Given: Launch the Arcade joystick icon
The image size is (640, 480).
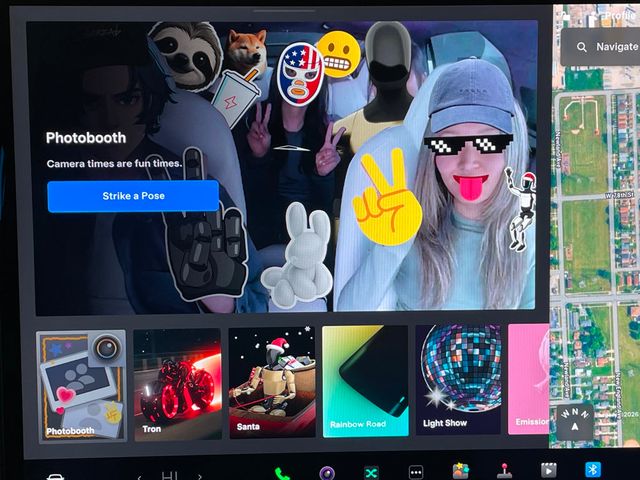Looking at the screenshot, I should click(504, 471).
